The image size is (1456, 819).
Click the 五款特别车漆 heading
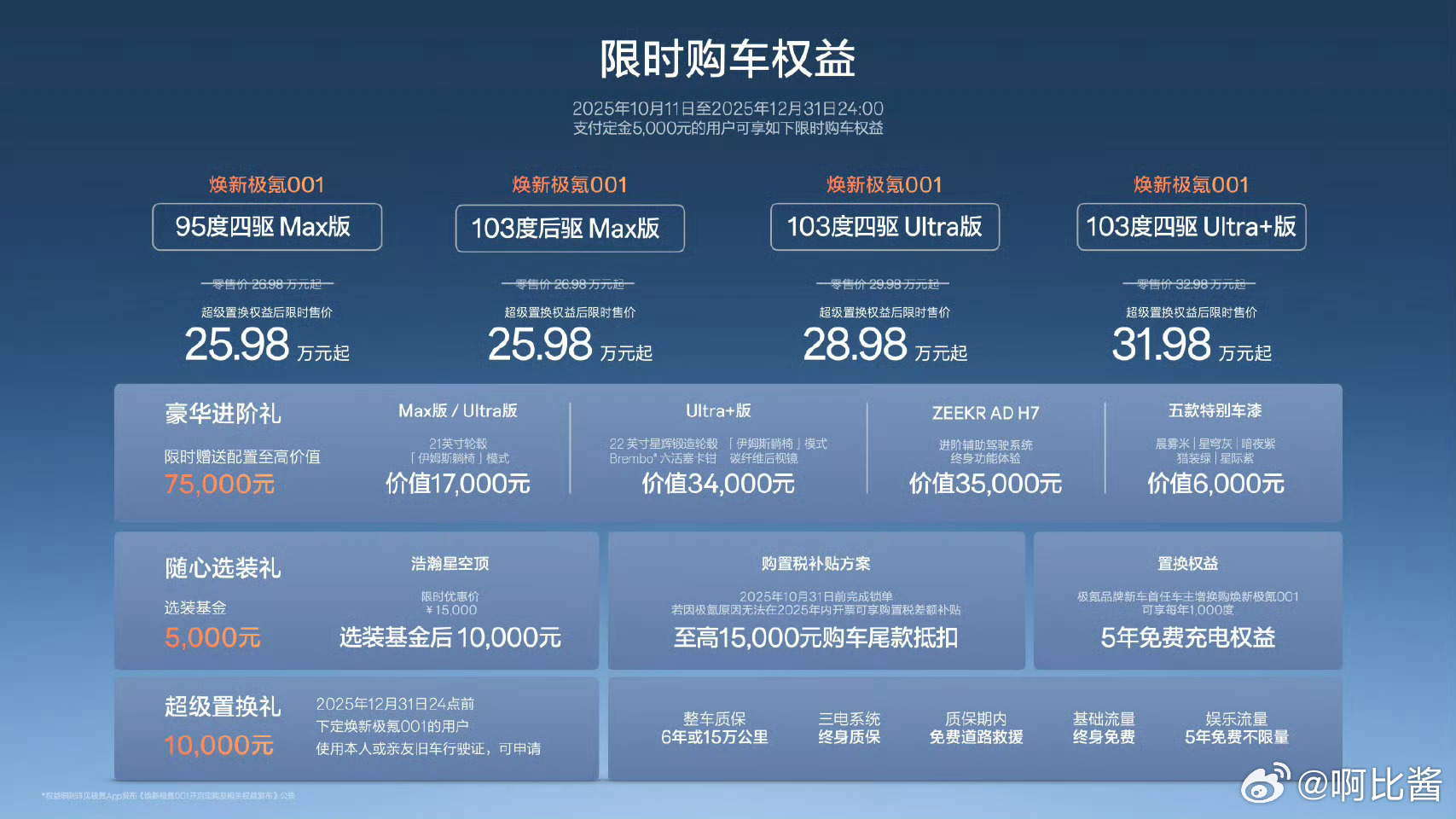pyautogui.click(x=1215, y=411)
